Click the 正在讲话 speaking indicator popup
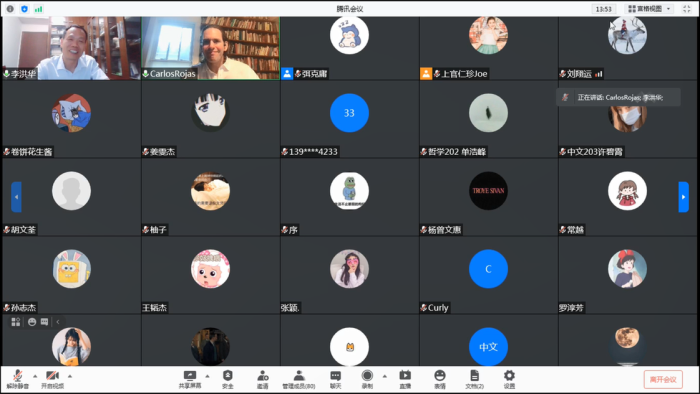The height and width of the screenshot is (394, 700). coord(618,97)
